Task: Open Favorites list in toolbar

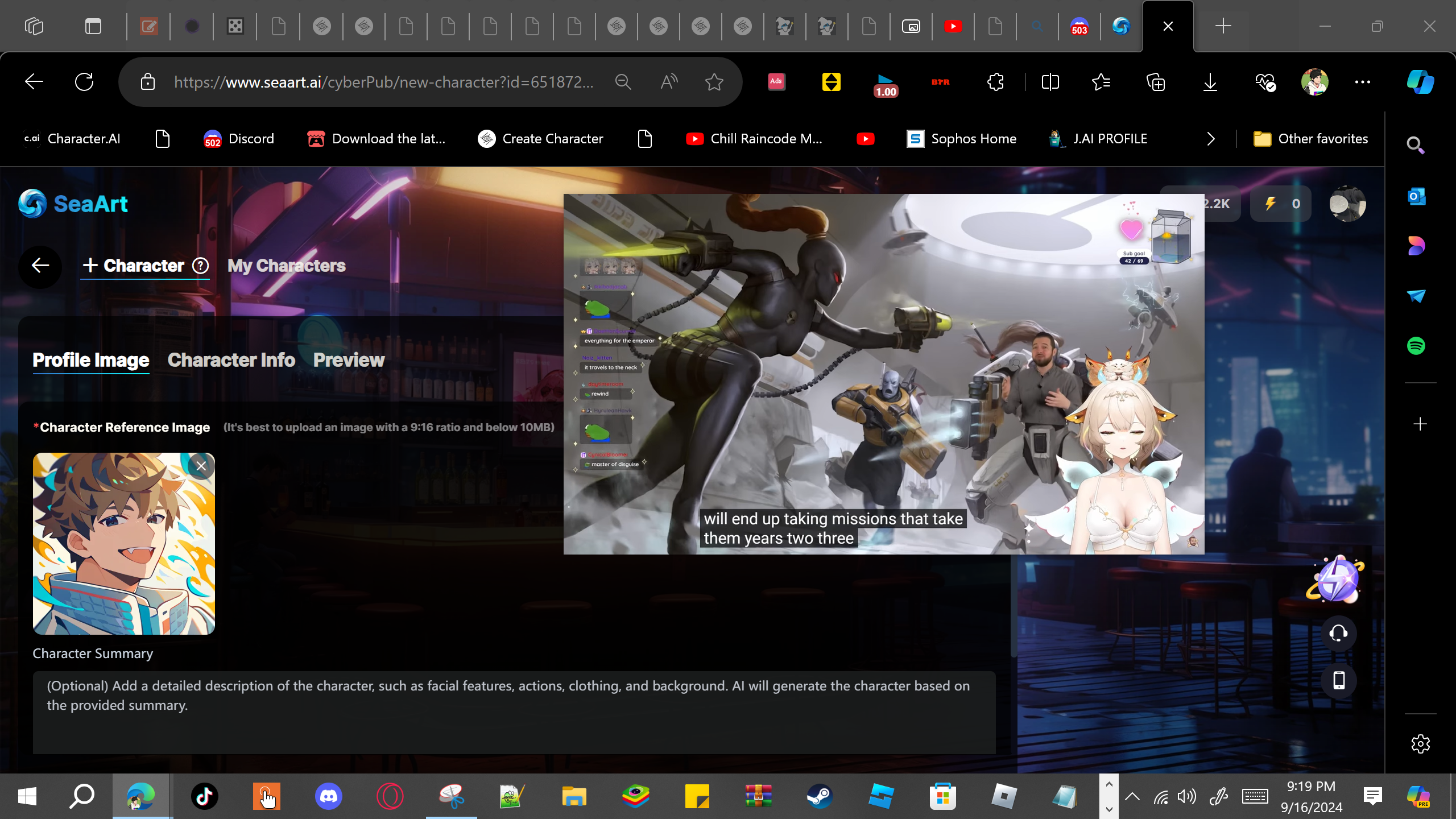Action: click(1101, 82)
